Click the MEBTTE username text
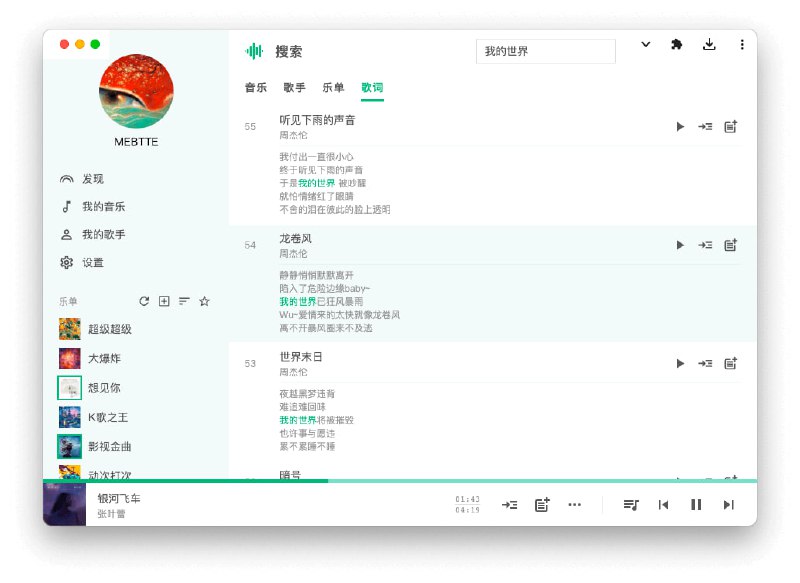The width and height of the screenshot is (800, 583). click(x=136, y=142)
